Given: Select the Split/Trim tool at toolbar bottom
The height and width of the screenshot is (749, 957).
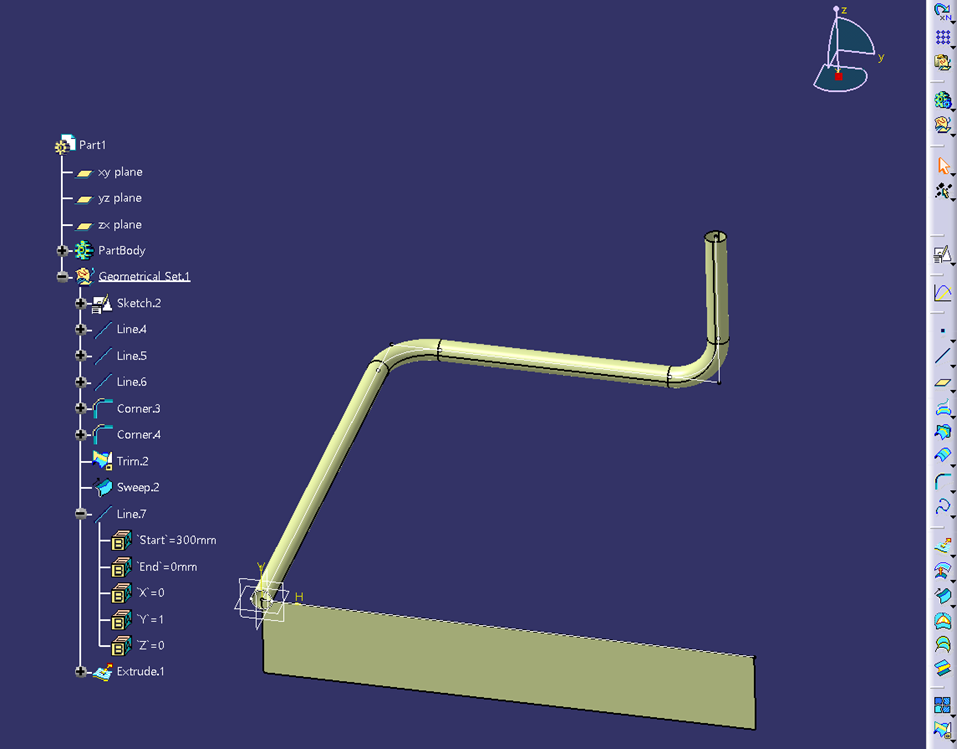Looking at the screenshot, I should [942, 729].
